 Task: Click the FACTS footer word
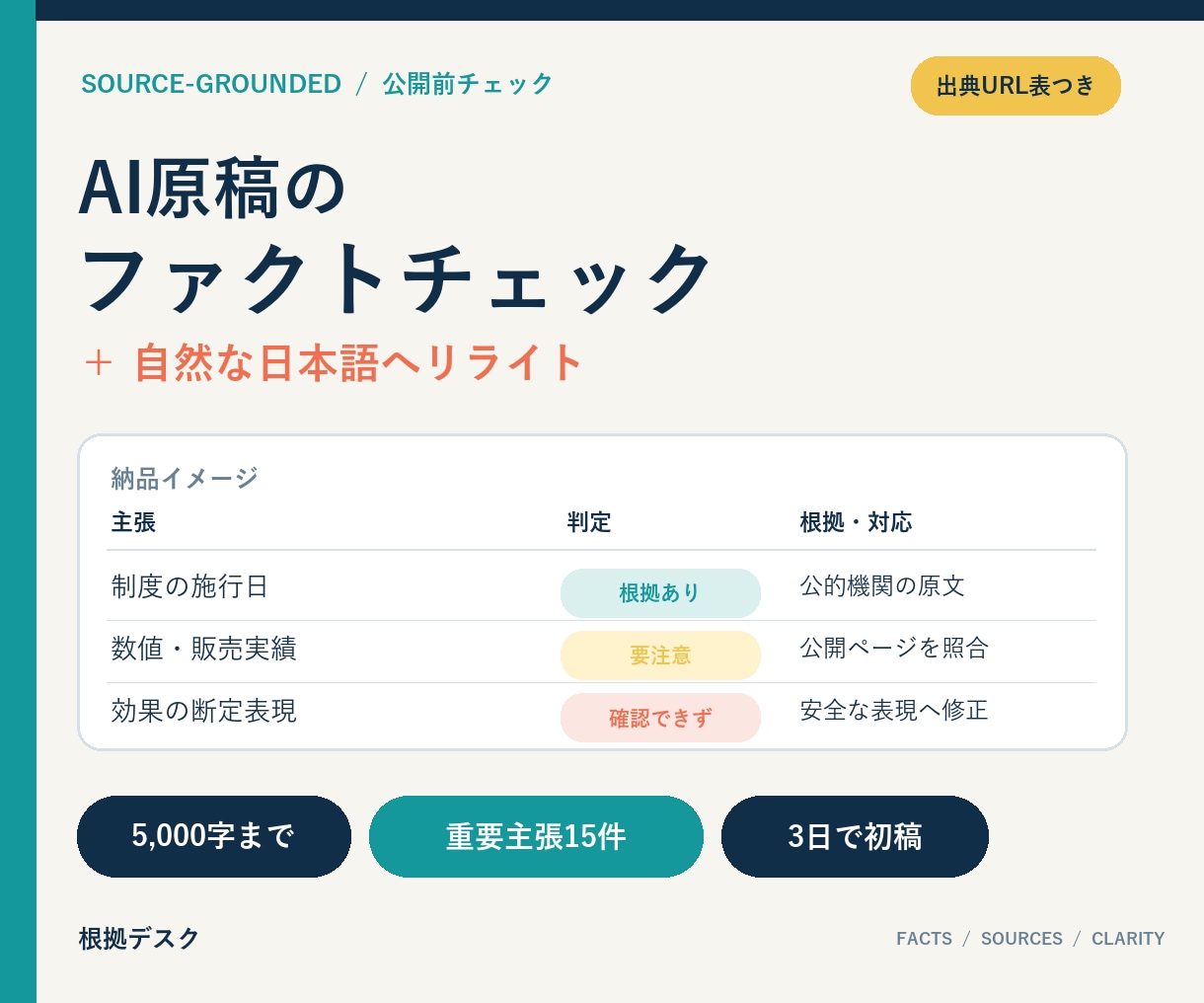[x=925, y=939]
